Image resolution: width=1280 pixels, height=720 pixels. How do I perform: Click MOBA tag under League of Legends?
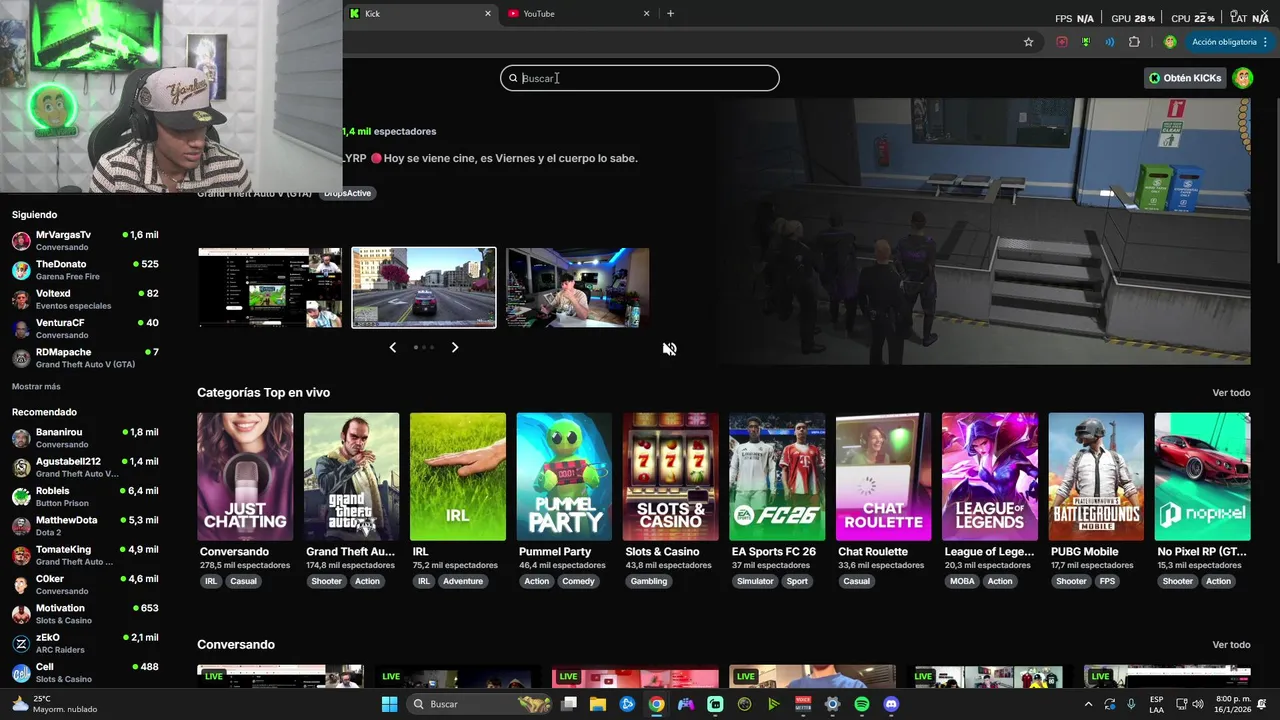tap(962, 581)
